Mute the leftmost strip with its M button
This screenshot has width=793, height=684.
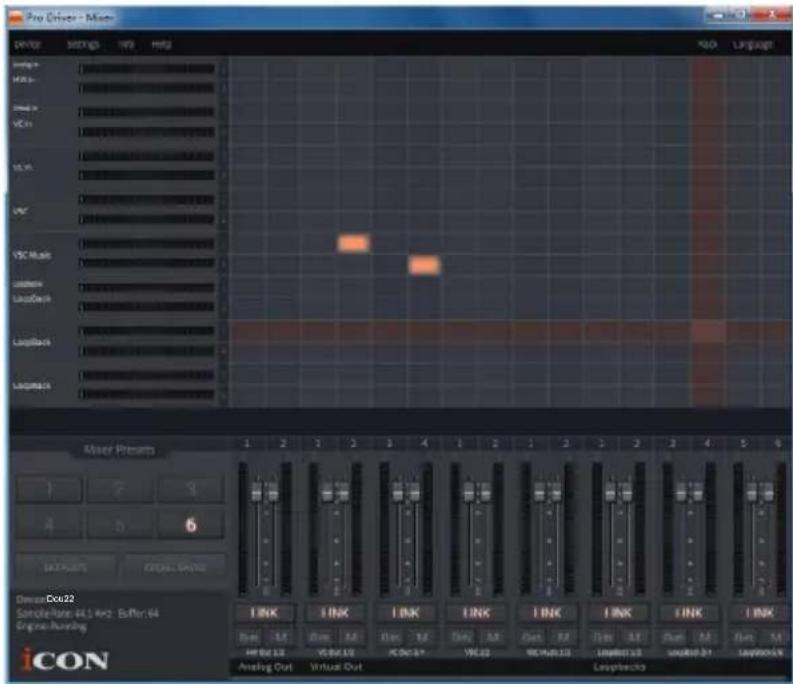click(x=280, y=636)
